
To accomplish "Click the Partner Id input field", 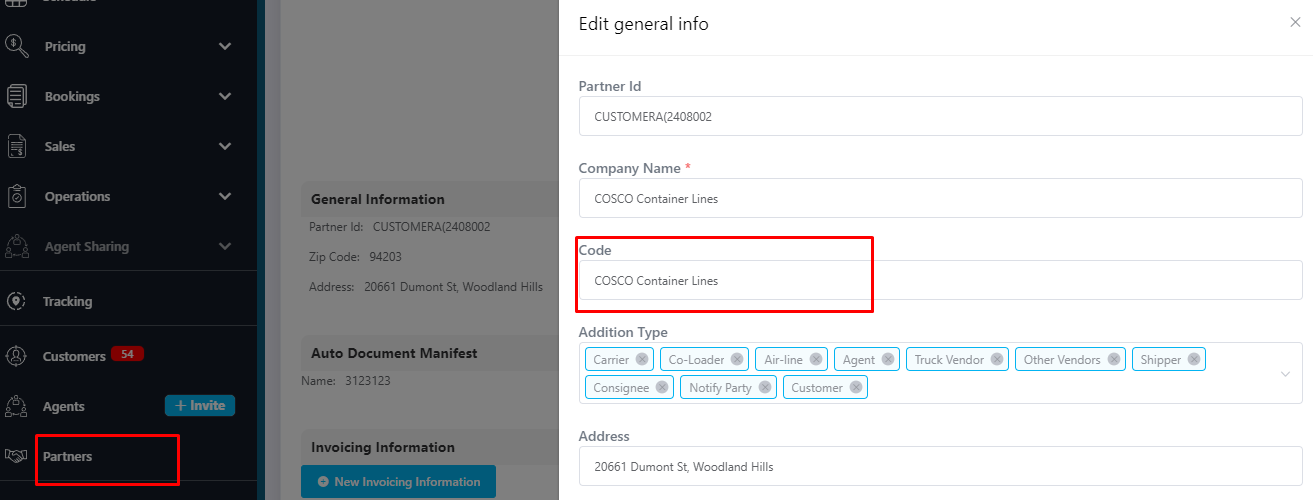I will [941, 116].
